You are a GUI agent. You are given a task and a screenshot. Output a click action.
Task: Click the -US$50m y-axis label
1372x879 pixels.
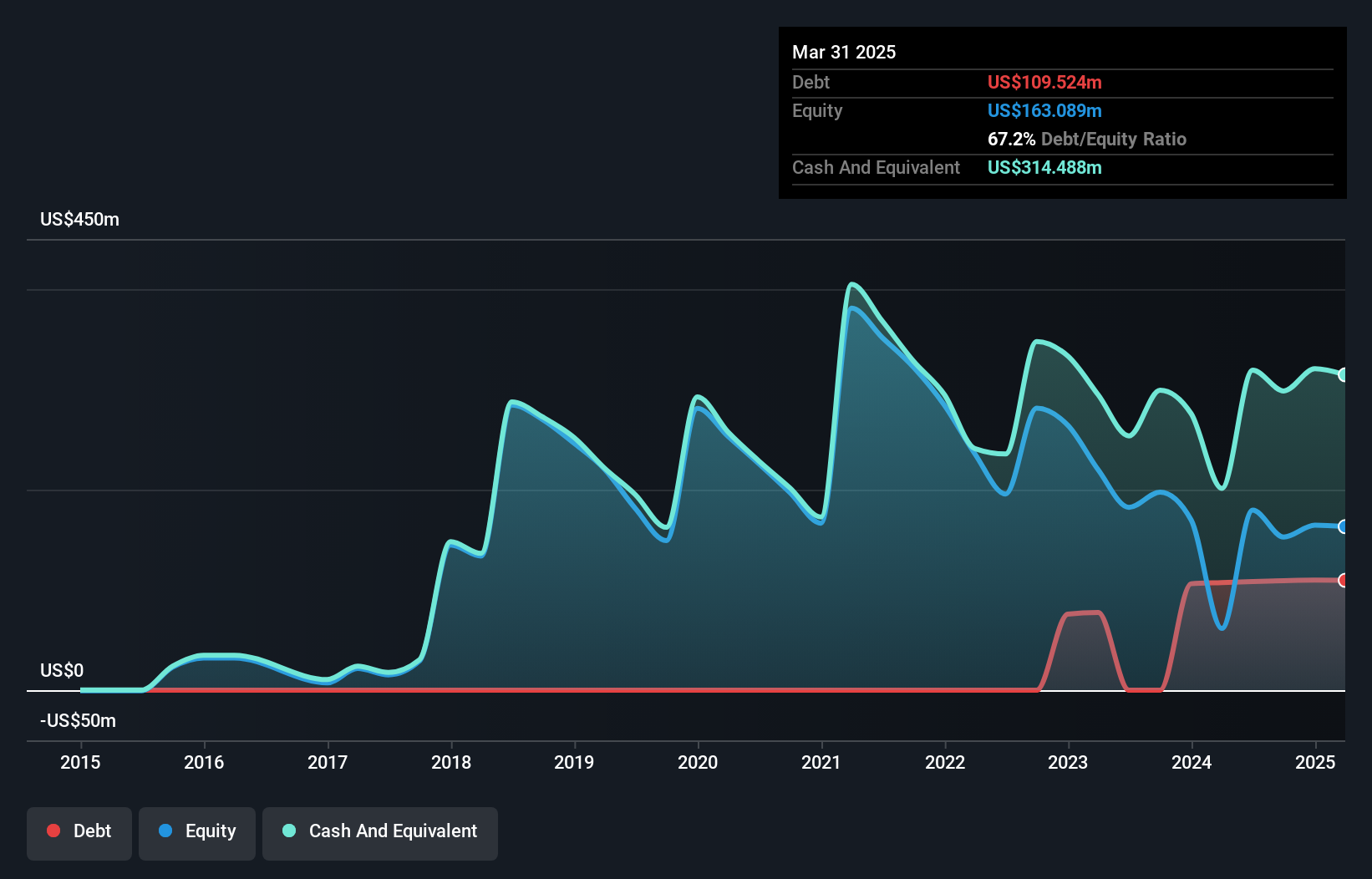point(78,720)
